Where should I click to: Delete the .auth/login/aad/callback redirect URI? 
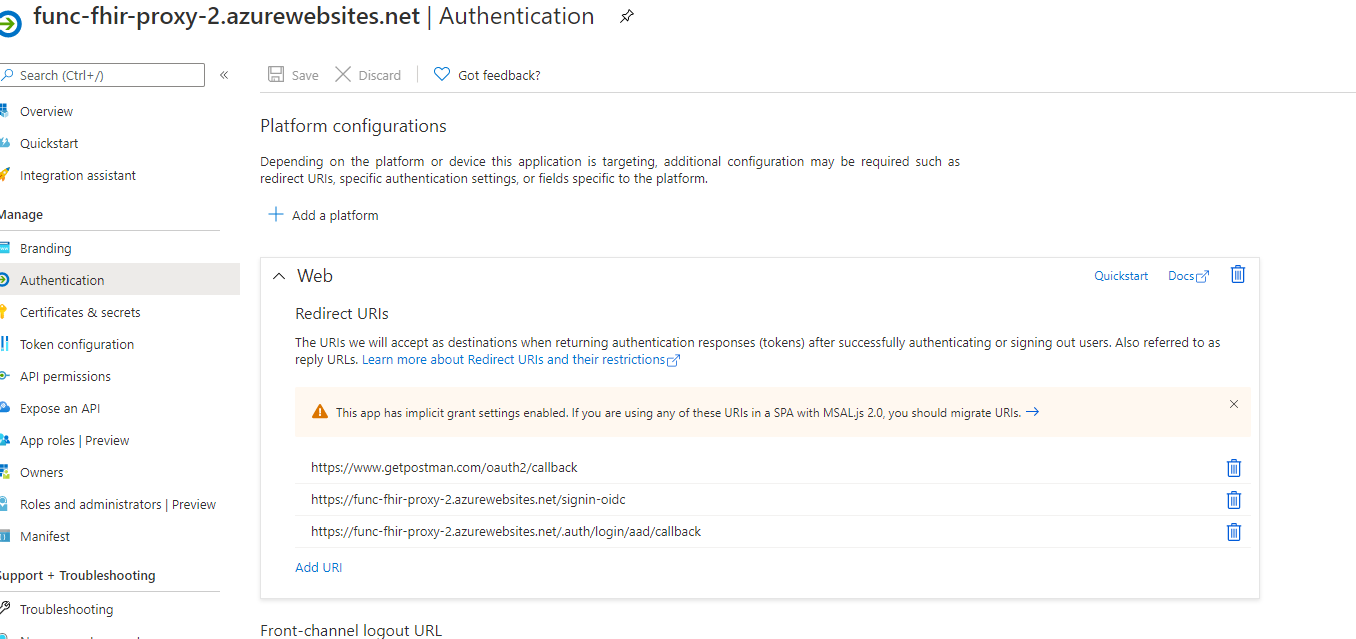1233,532
